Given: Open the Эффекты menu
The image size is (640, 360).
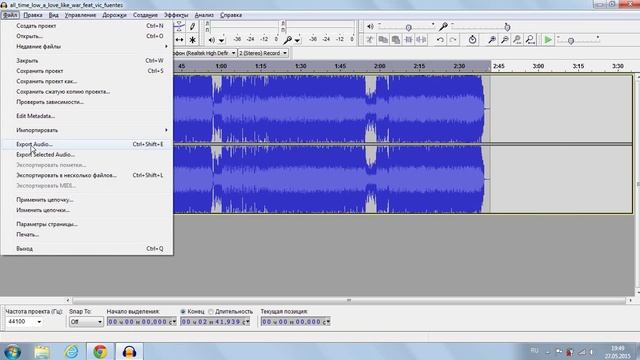Looking at the screenshot, I should tap(176, 15).
